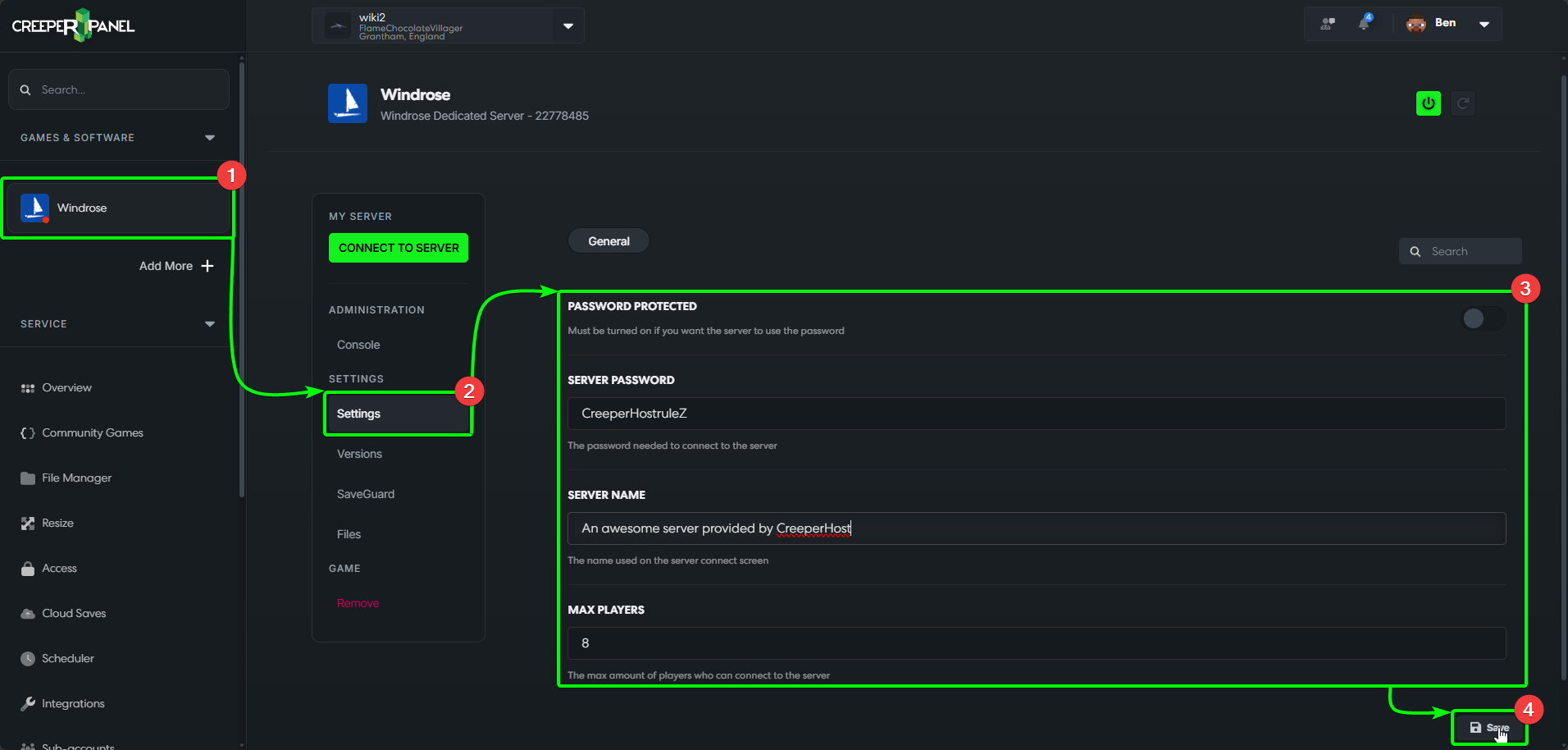Open the Resize page
Screen dimensions: 1568x750
pos(57,523)
